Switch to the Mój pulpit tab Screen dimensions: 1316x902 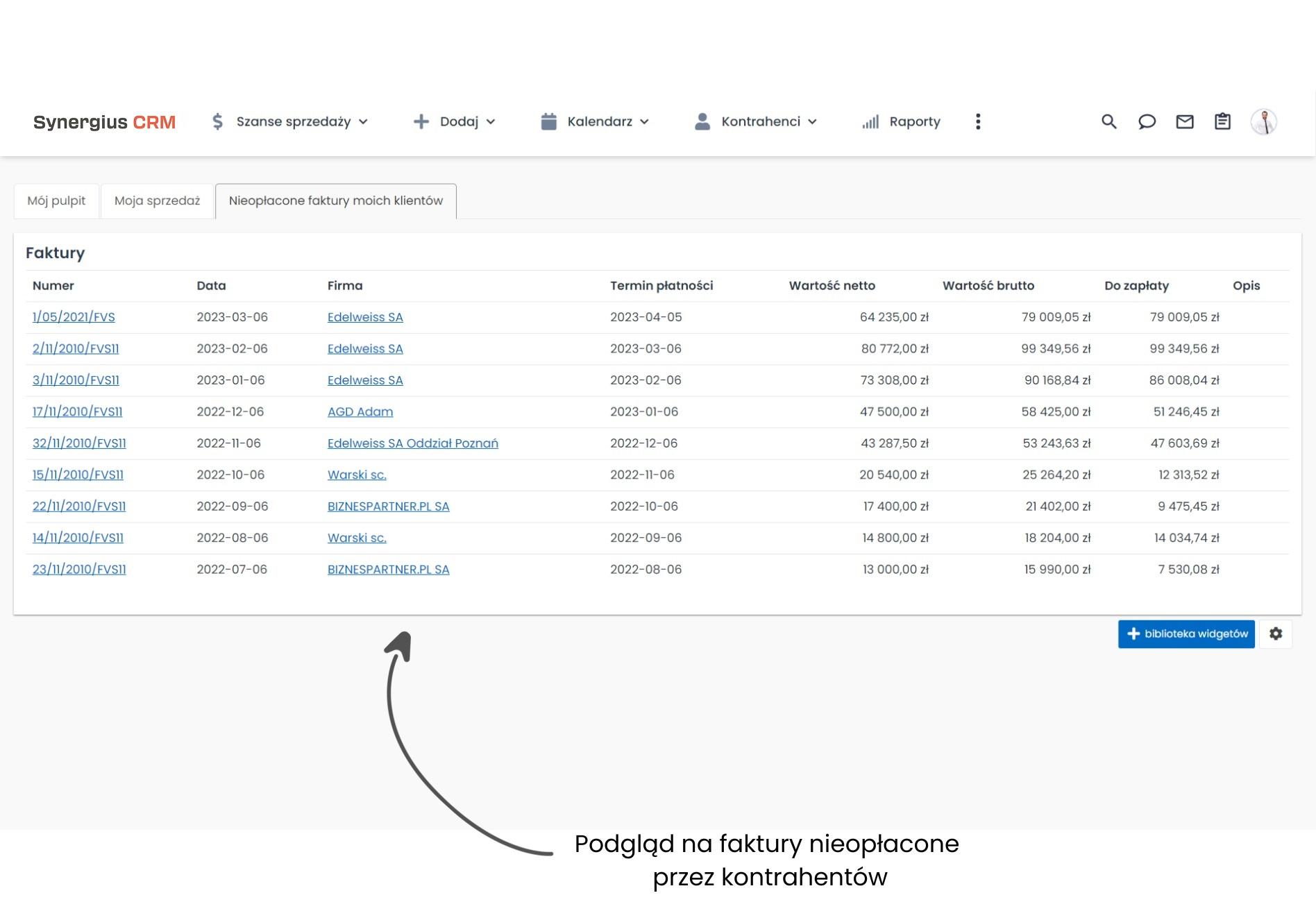(56, 201)
